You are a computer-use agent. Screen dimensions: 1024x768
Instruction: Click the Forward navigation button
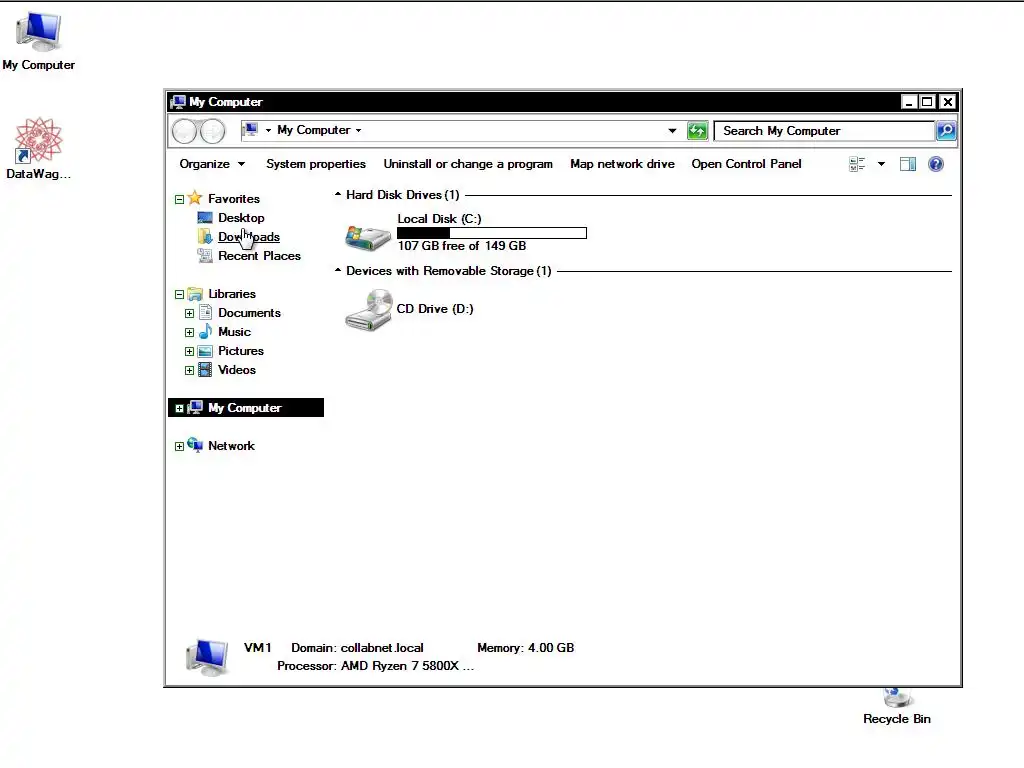click(213, 131)
